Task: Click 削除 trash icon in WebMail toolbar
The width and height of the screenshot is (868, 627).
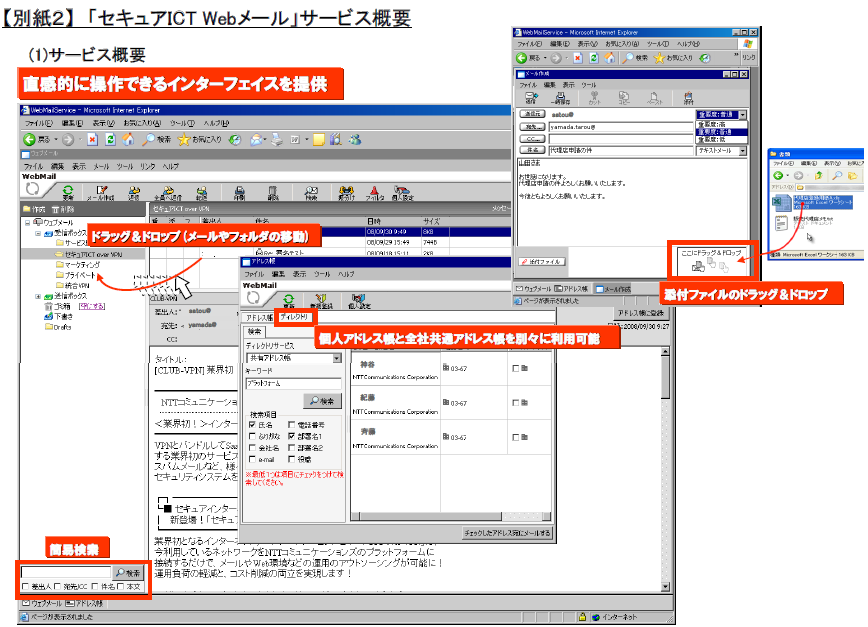Action: pos(273,193)
